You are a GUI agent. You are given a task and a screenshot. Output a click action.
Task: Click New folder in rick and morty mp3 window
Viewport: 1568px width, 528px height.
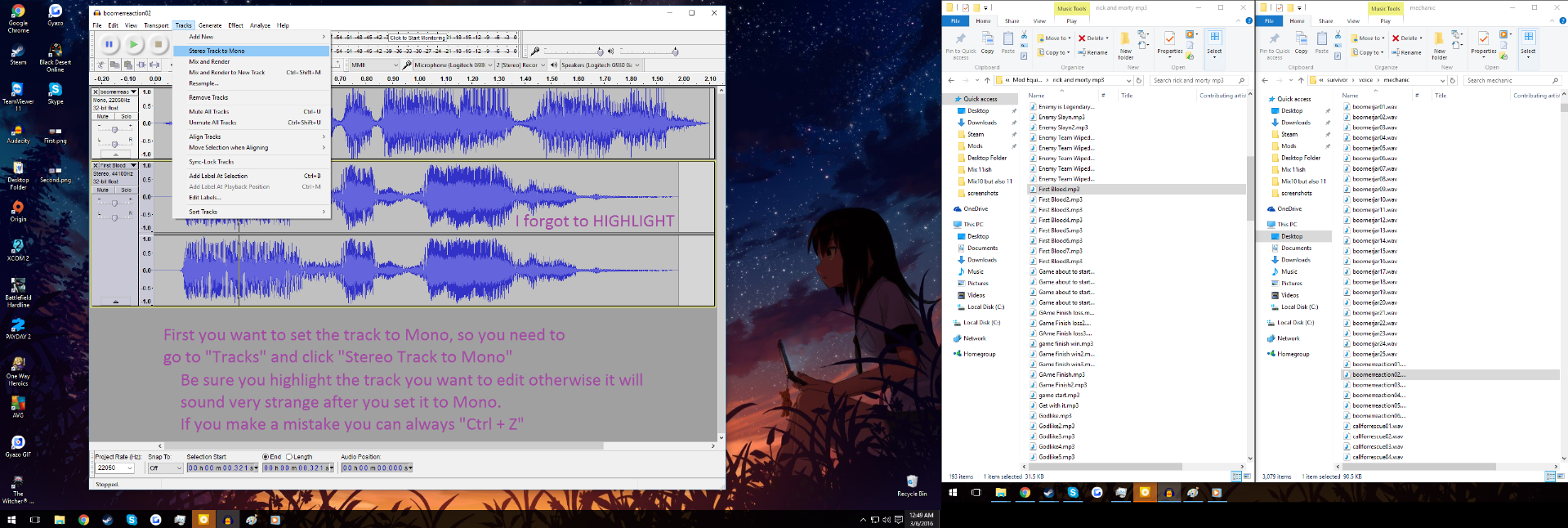pyautogui.click(x=1125, y=46)
